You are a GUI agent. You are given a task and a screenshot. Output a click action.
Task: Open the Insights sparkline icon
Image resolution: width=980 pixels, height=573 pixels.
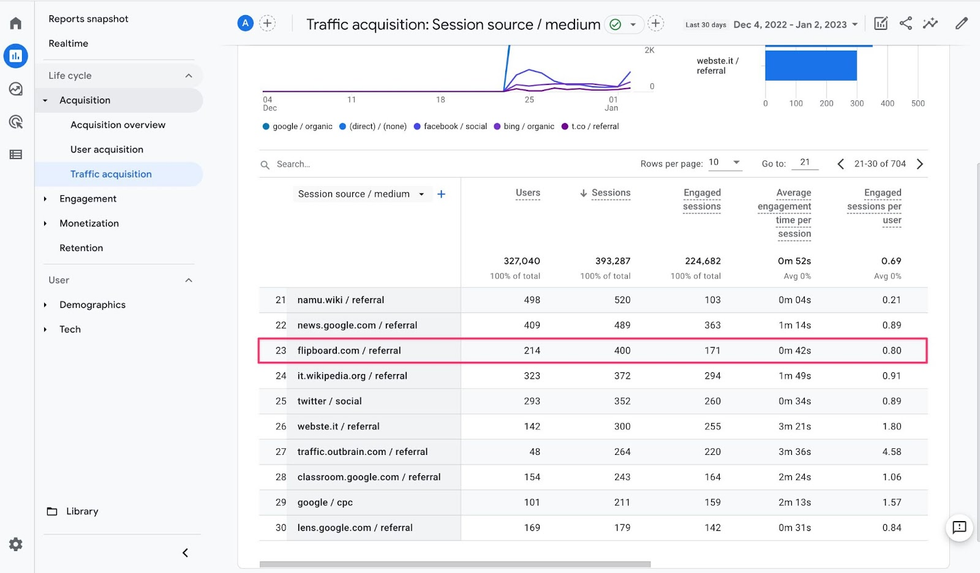coord(930,23)
